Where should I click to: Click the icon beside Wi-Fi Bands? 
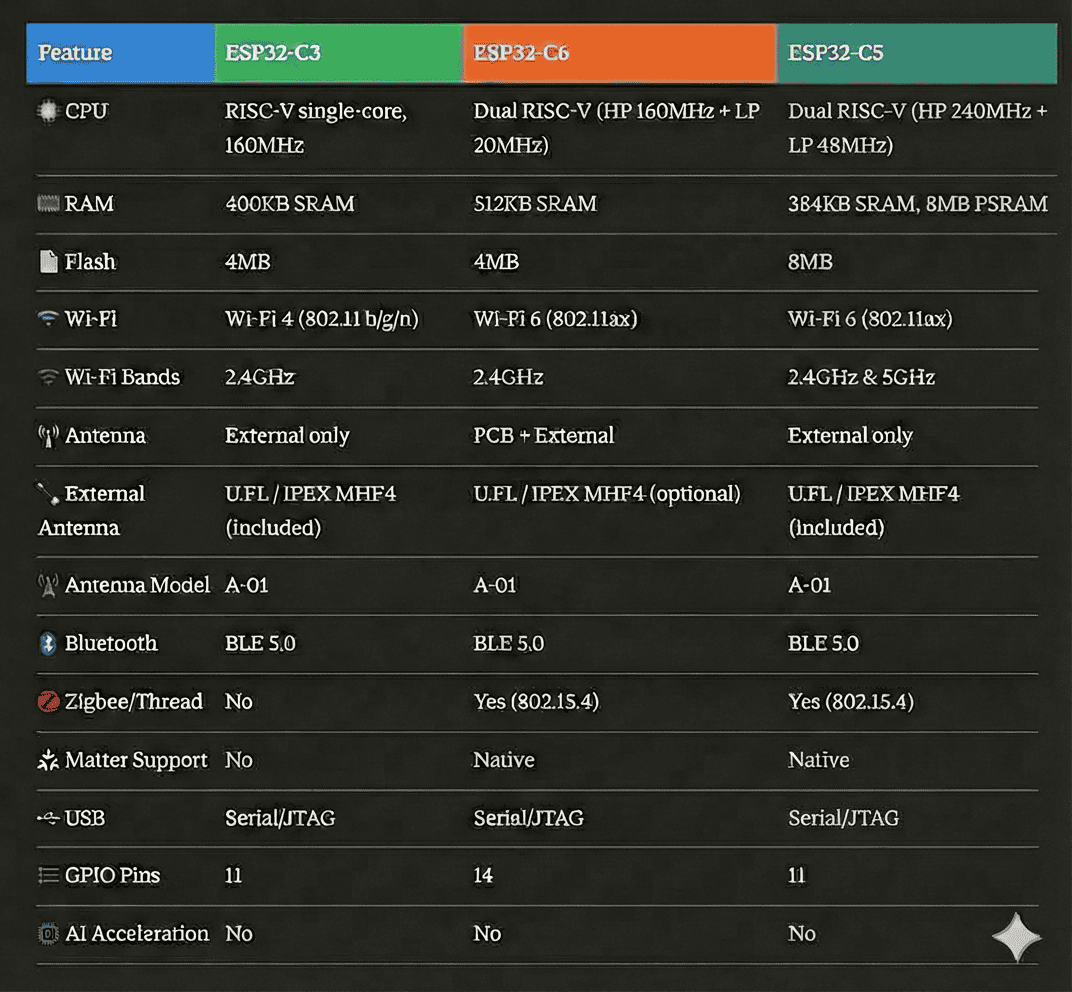[47, 377]
